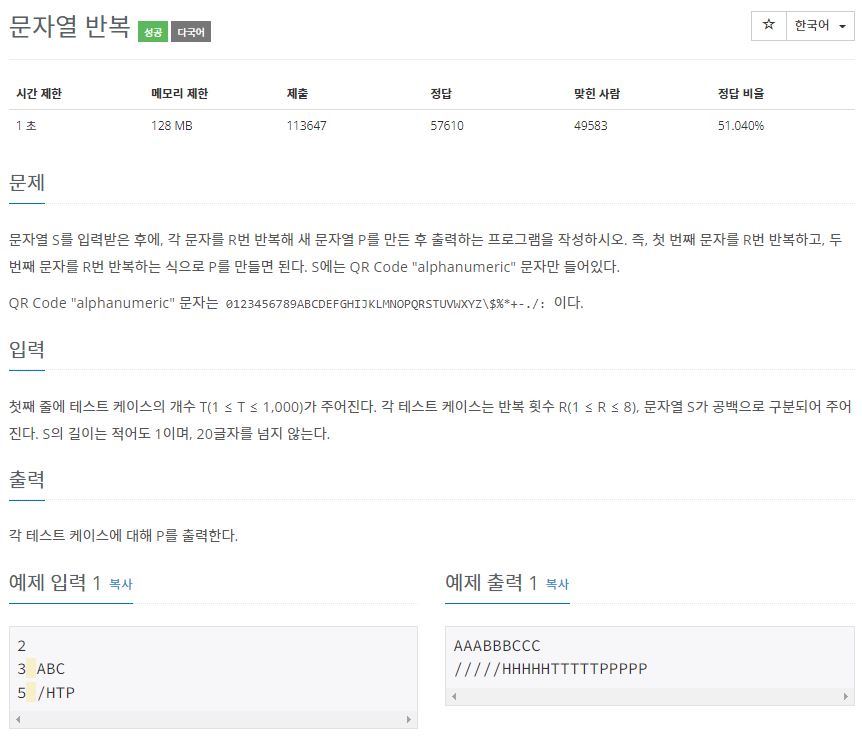Click 복사 link next to 예제 입력 1
The height and width of the screenshot is (736, 862).
121,584
